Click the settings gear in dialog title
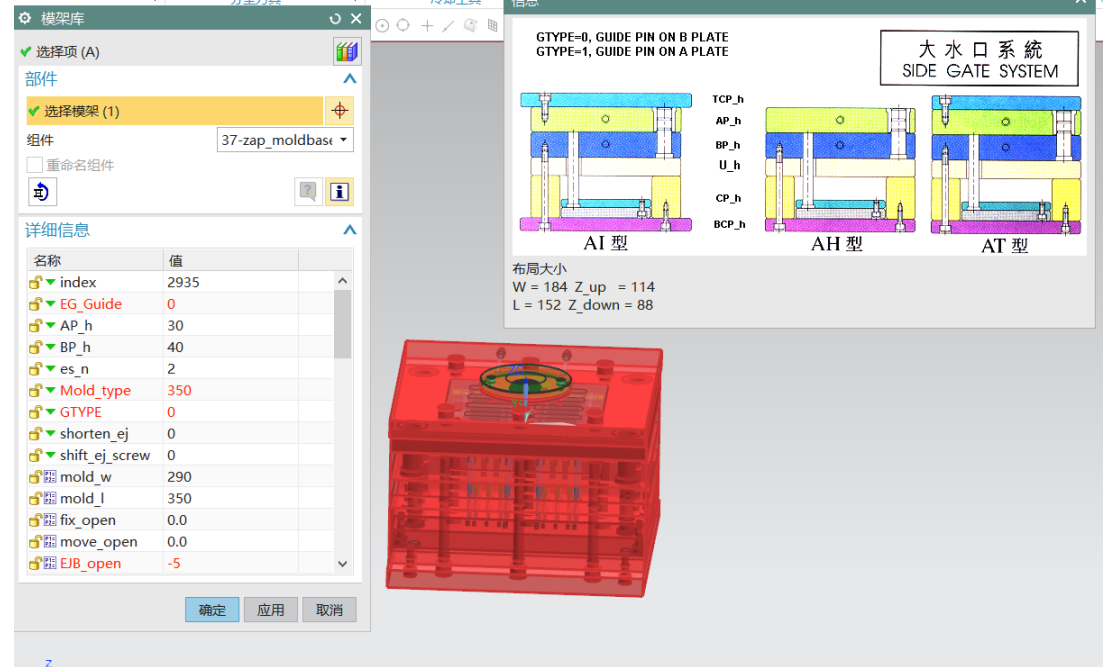1110x667 pixels. pyautogui.click(x=25, y=18)
